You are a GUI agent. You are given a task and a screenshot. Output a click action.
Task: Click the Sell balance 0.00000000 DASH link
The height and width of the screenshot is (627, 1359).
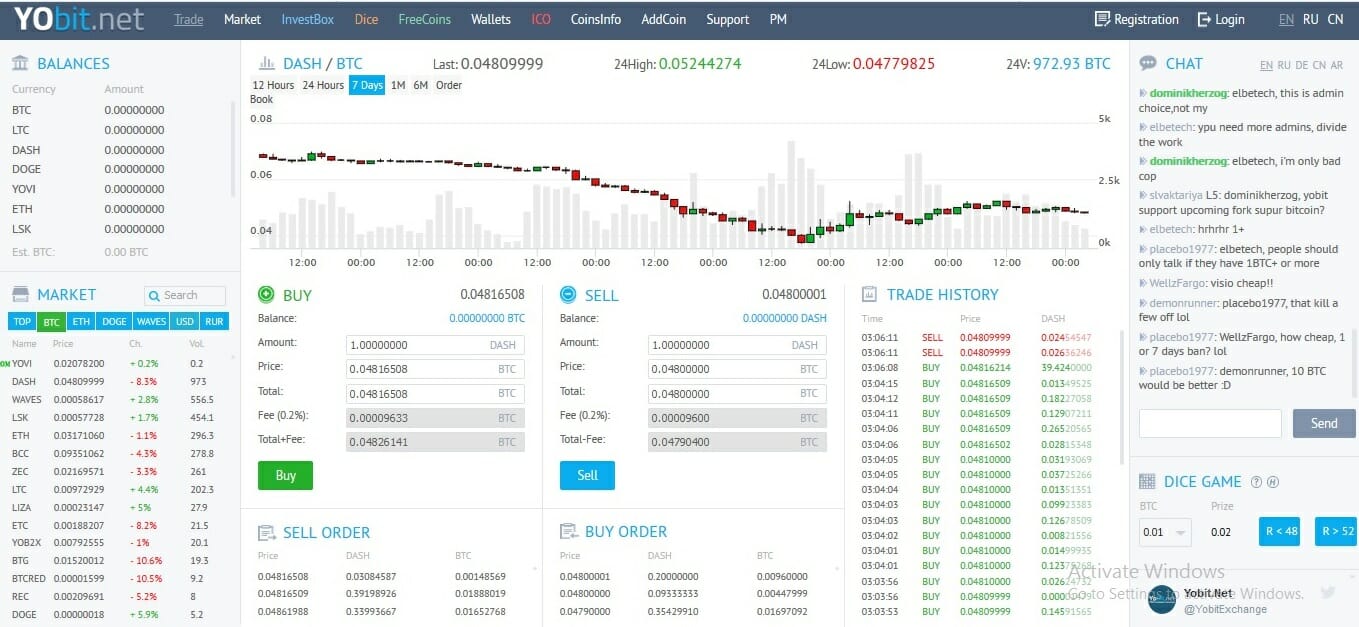click(x=785, y=318)
